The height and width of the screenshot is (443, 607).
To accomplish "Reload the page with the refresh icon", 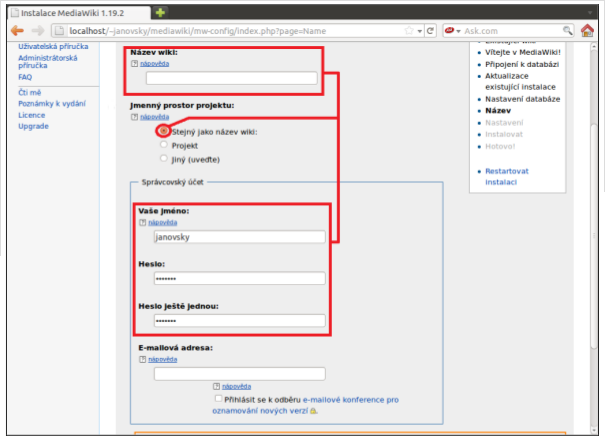I will point(430,31).
